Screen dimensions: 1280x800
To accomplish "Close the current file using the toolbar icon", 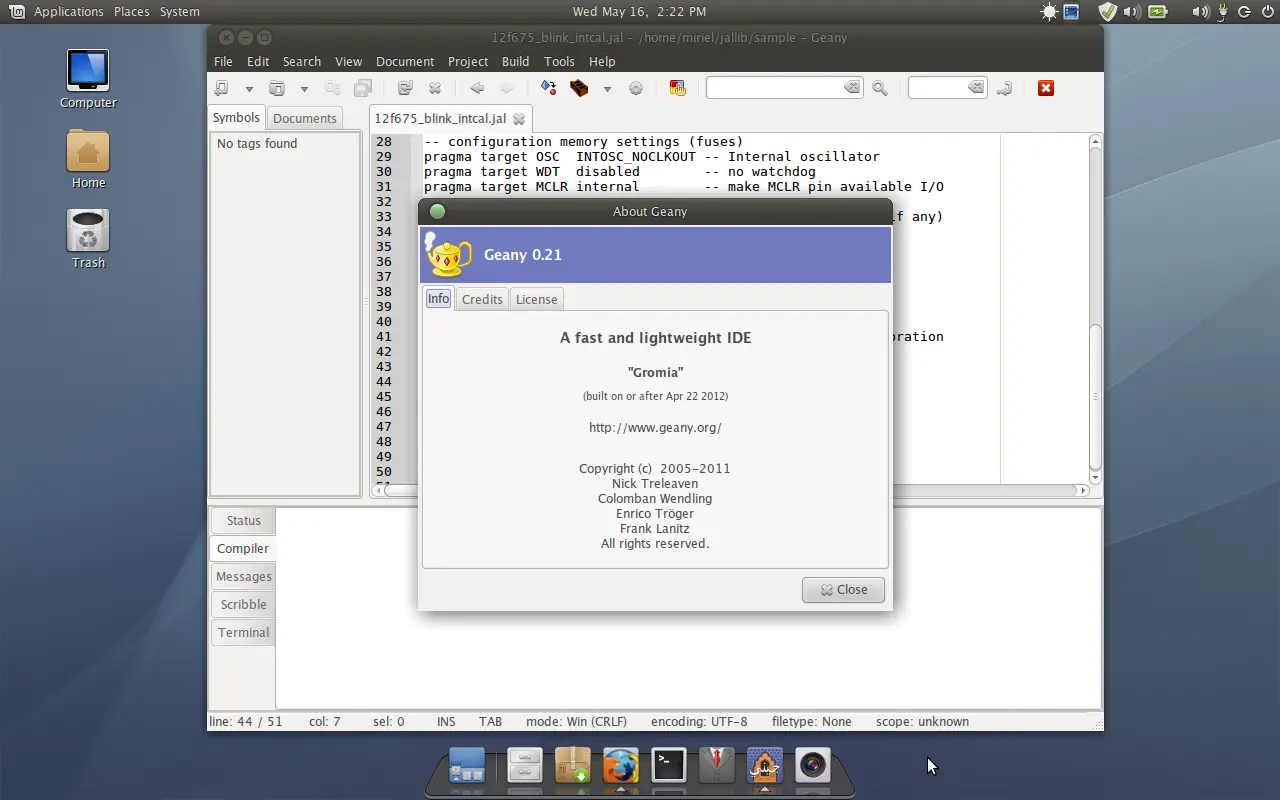I will click(x=435, y=88).
